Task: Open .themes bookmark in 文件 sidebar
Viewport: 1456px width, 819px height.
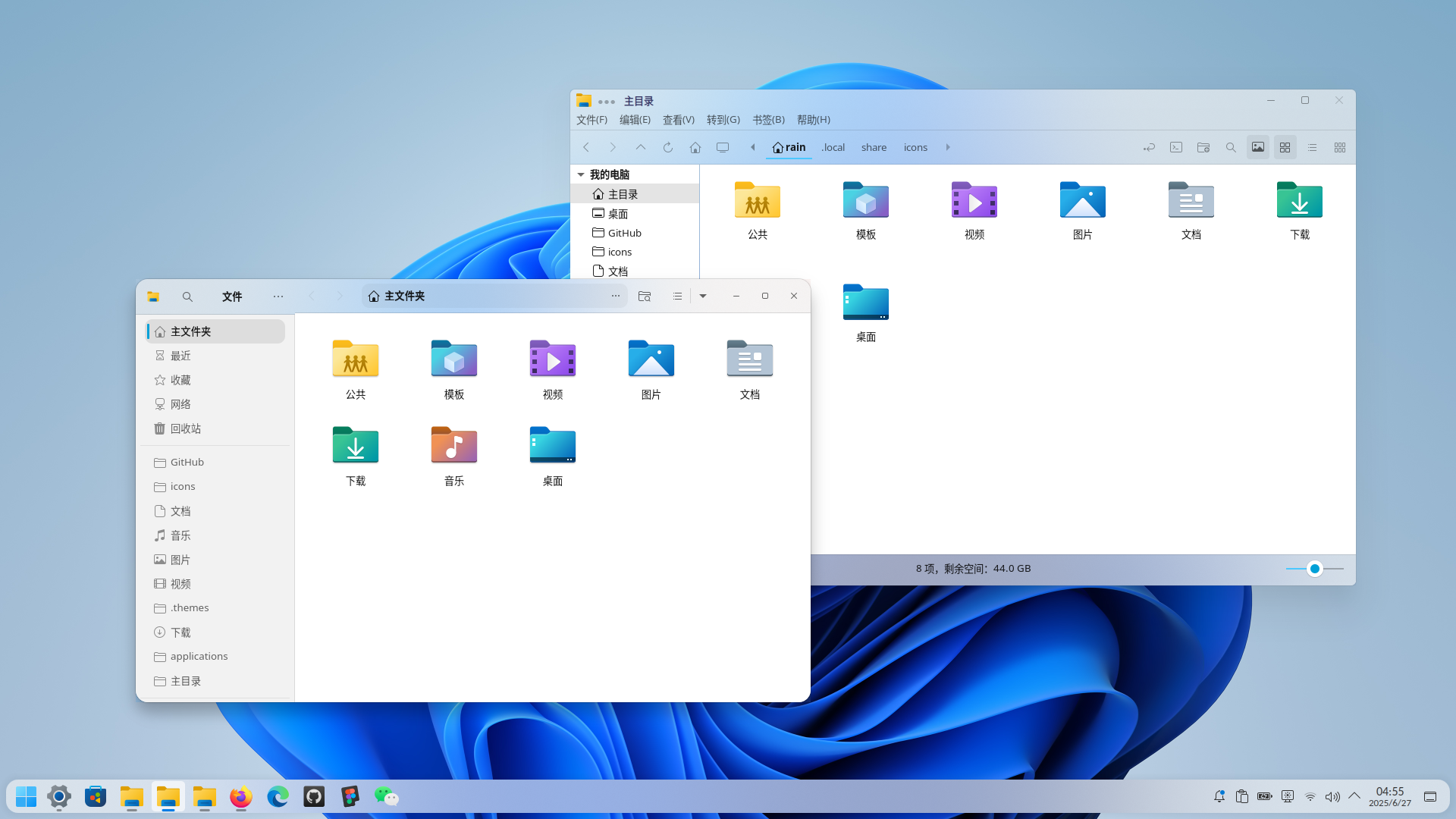Action: point(215,608)
